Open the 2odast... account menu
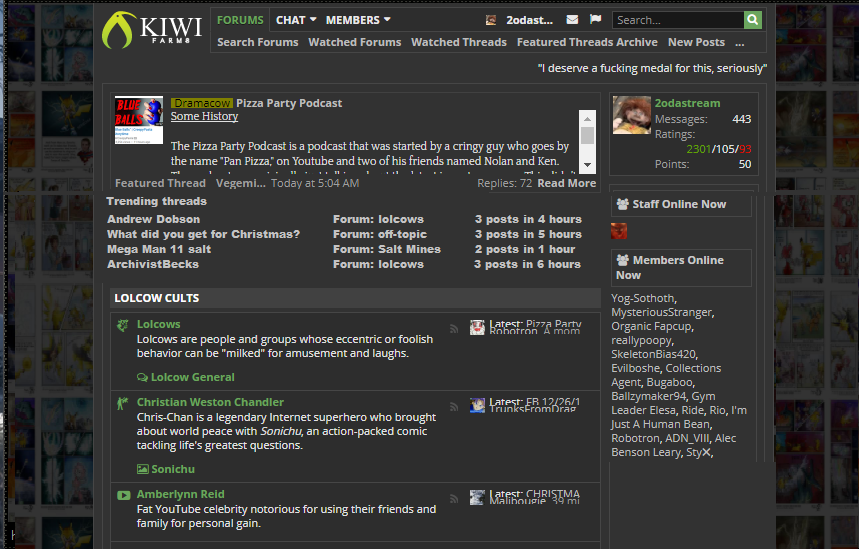 (529, 20)
